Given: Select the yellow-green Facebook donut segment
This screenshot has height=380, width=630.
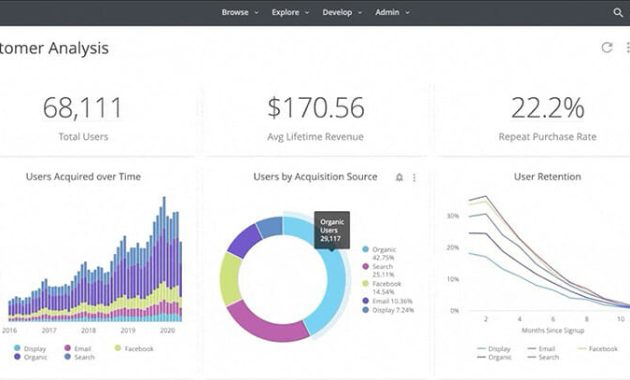Looking at the screenshot, I should (x=229, y=279).
